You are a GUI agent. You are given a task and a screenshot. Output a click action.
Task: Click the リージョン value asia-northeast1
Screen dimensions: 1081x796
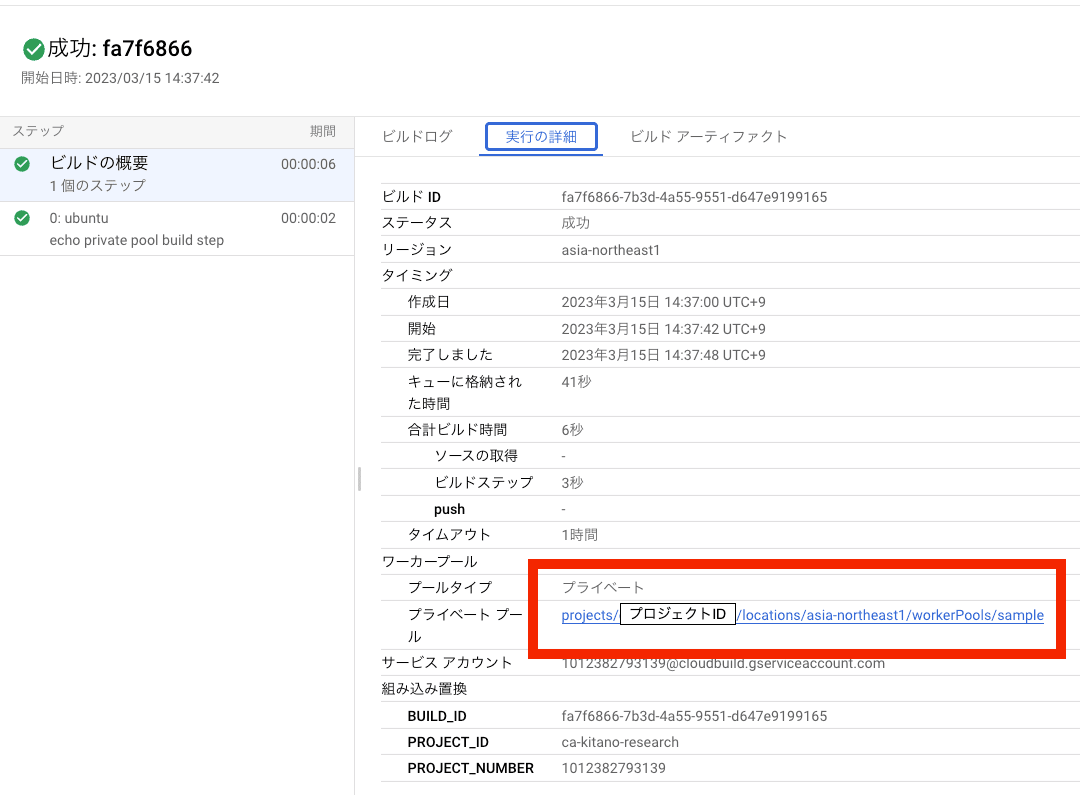tap(611, 250)
